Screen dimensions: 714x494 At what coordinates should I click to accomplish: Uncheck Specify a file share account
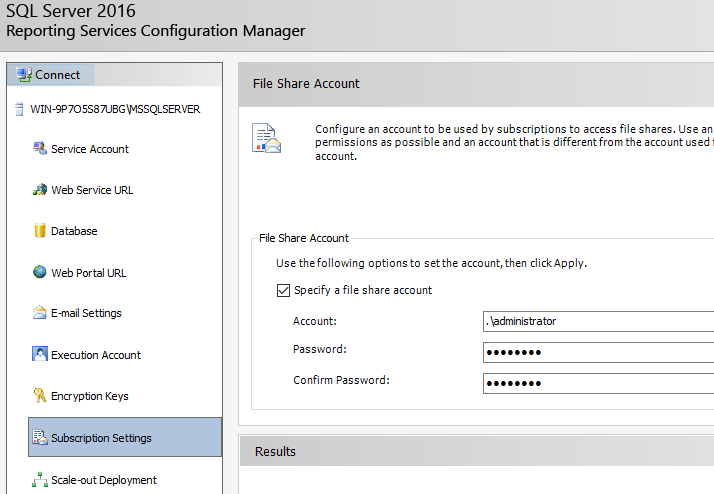click(x=283, y=291)
